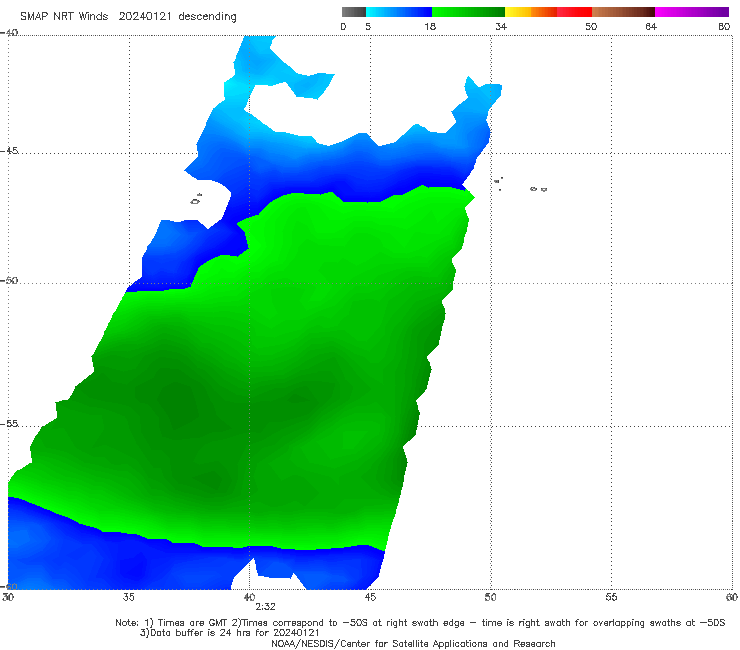Click the longitude label '55' on the bottom axis
This screenshot has width=740, height=650.
[x=611, y=597]
